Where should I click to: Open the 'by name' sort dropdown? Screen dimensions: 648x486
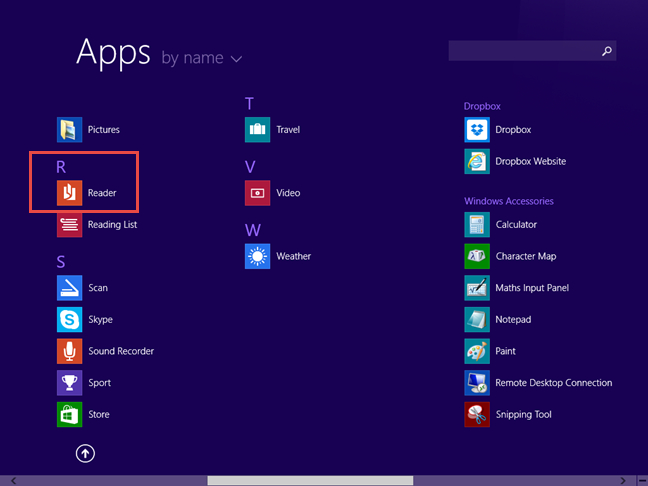(201, 58)
